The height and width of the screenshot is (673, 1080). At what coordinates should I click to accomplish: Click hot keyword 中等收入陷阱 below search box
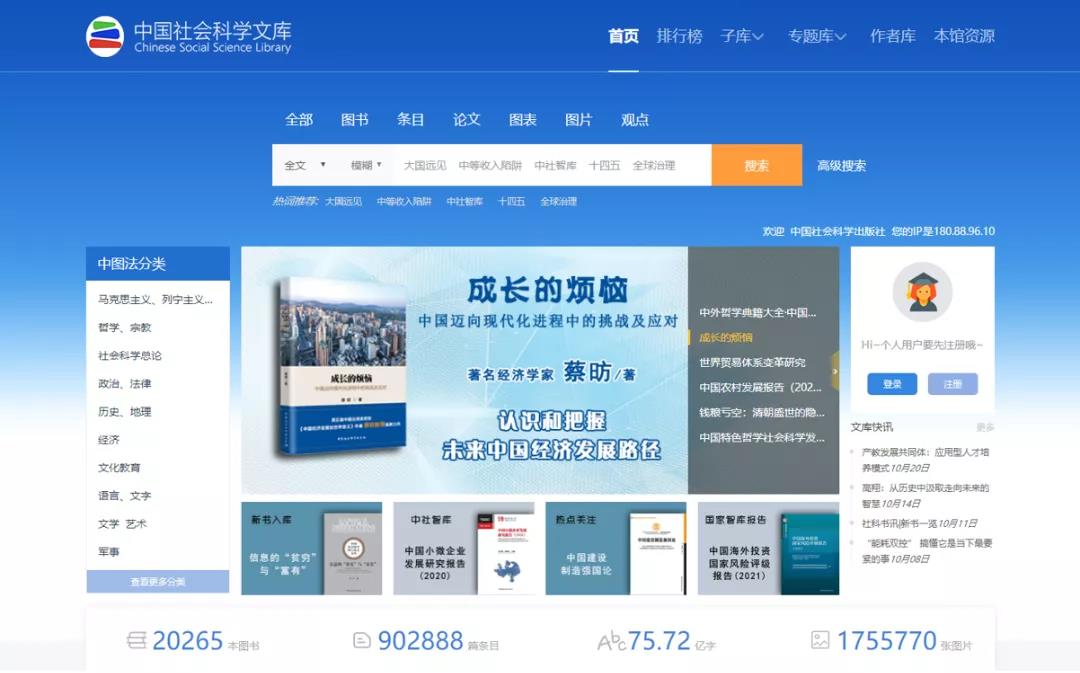pyautogui.click(x=404, y=201)
